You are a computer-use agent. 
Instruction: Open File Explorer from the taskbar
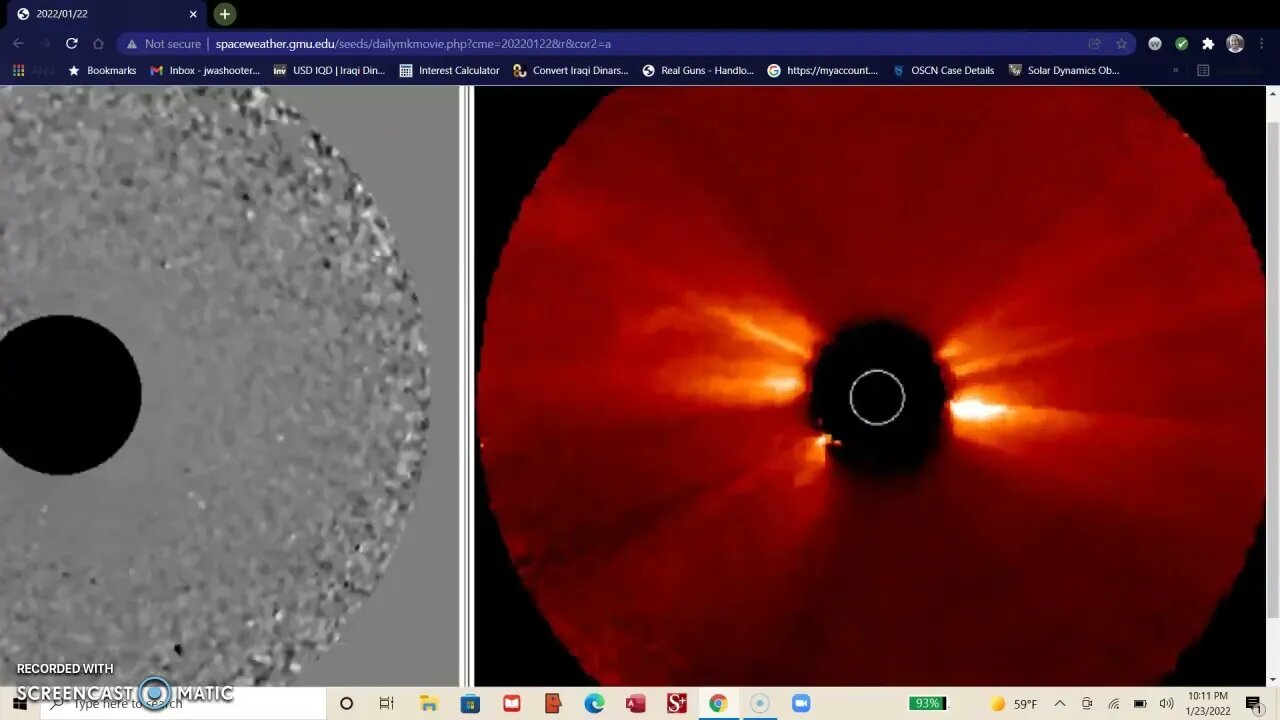pyautogui.click(x=428, y=703)
